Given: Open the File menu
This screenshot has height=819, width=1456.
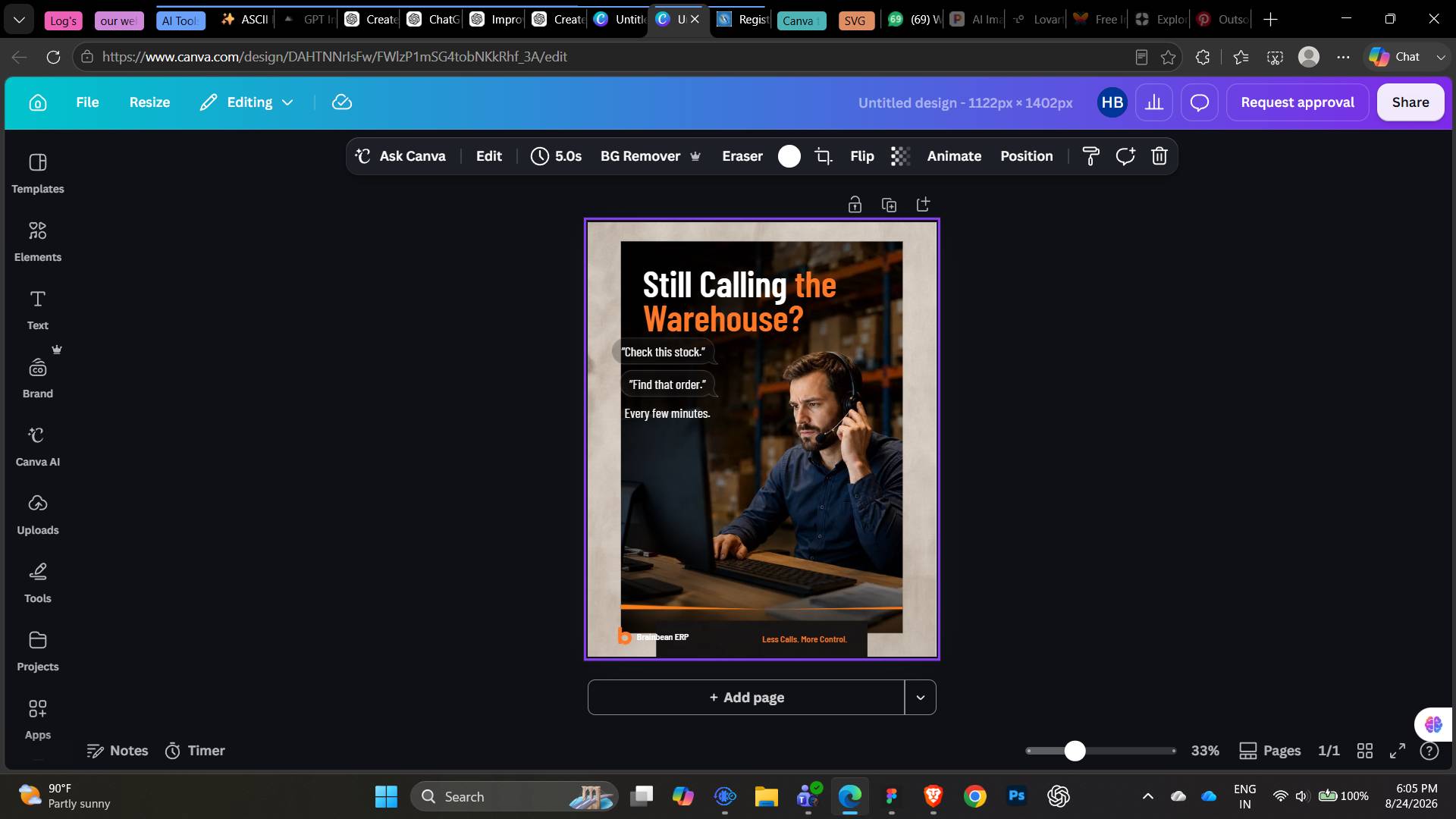Looking at the screenshot, I should 87,102.
